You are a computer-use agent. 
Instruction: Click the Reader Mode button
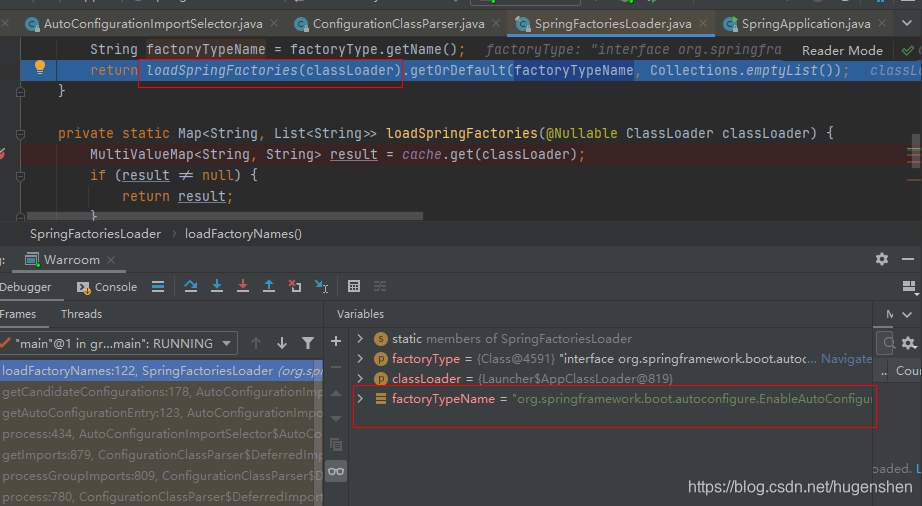tap(842, 51)
